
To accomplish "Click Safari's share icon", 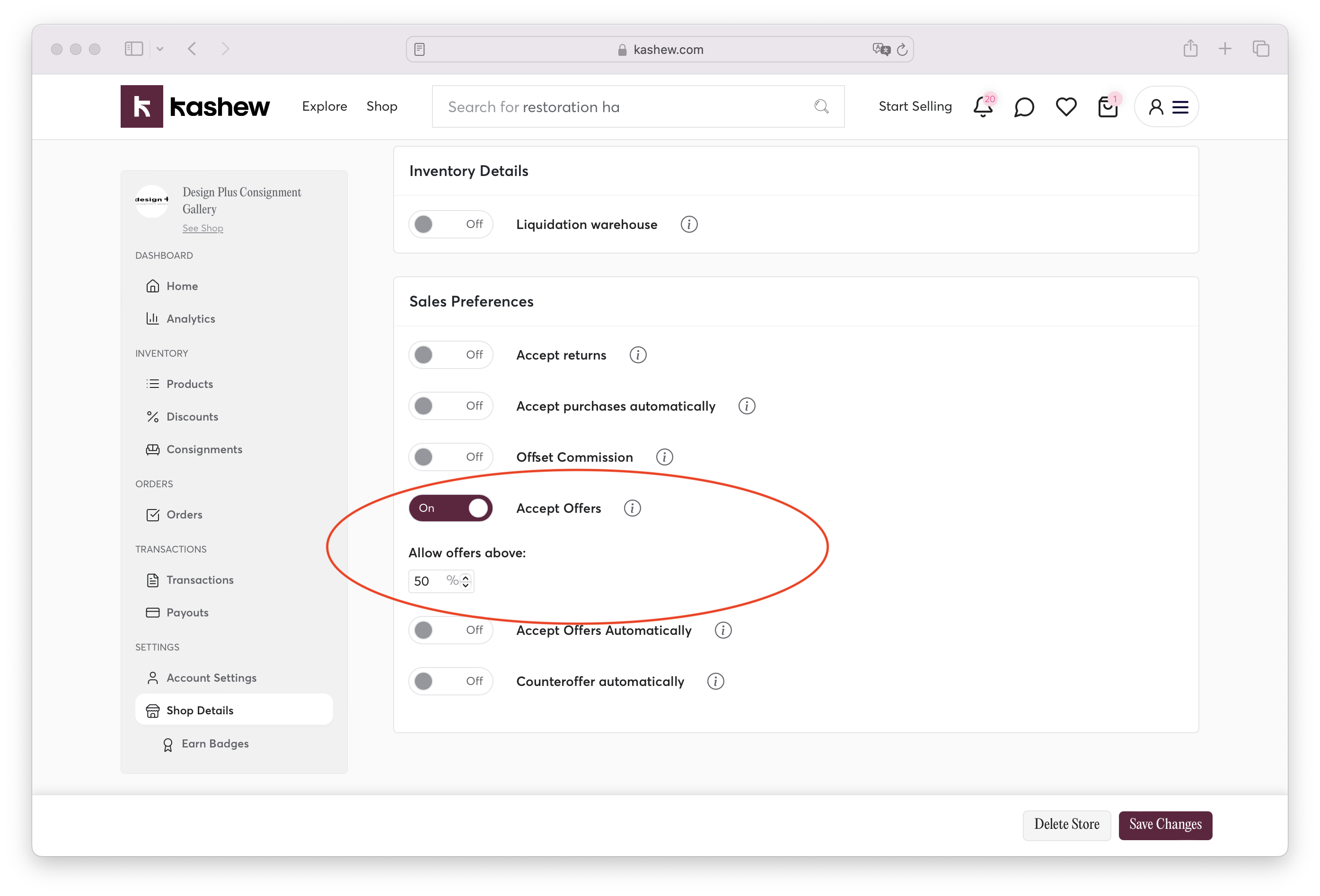I will (x=1190, y=49).
